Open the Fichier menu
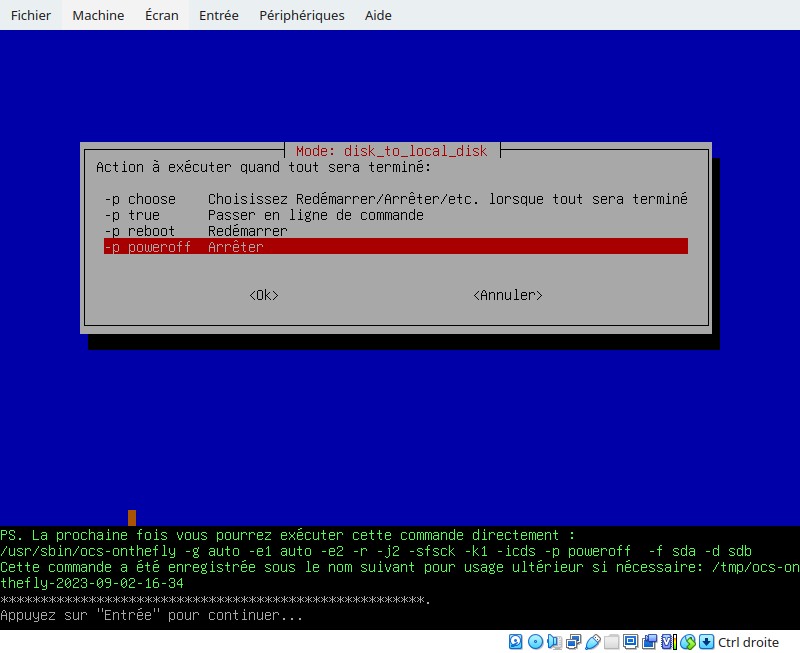The height and width of the screenshot is (653, 800). pyautogui.click(x=31, y=15)
